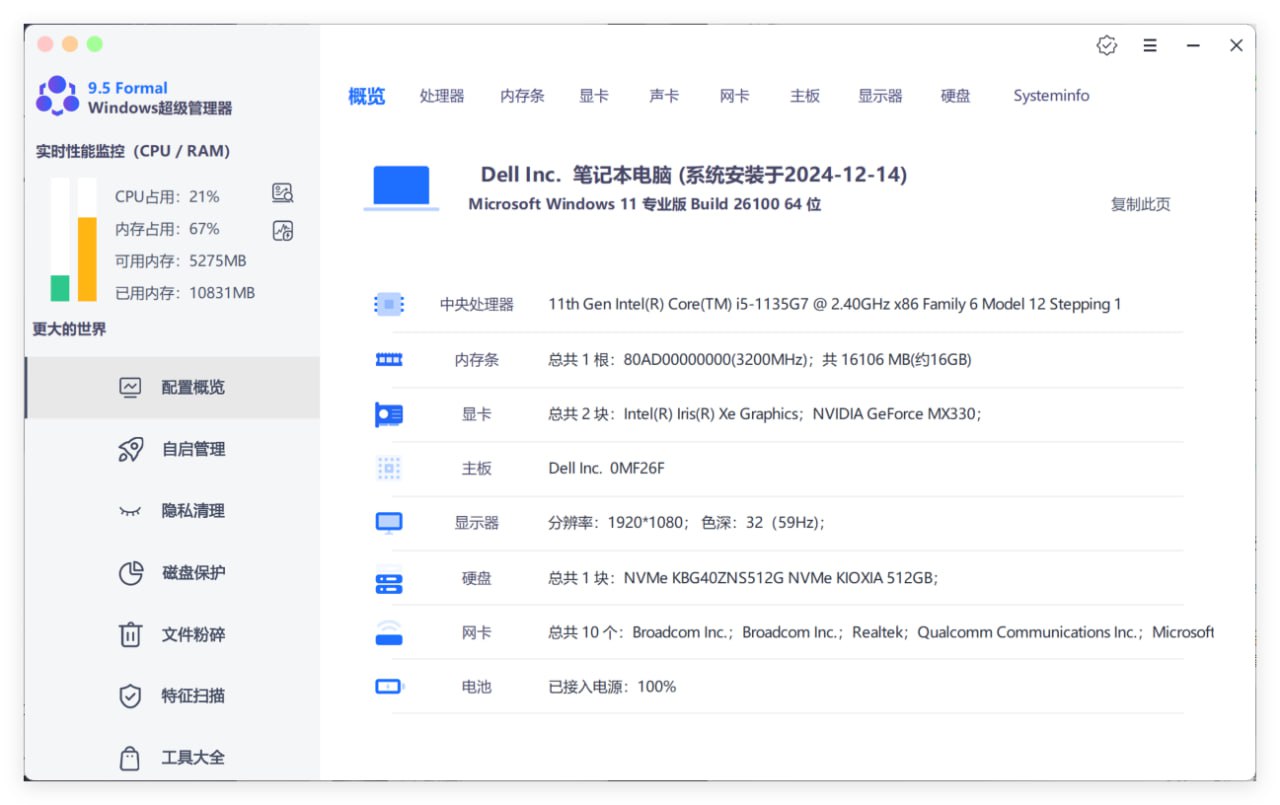Click the 已接入电源: 100% battery text
Screen dimensions: 1280x805
pyautogui.click(x=612, y=687)
